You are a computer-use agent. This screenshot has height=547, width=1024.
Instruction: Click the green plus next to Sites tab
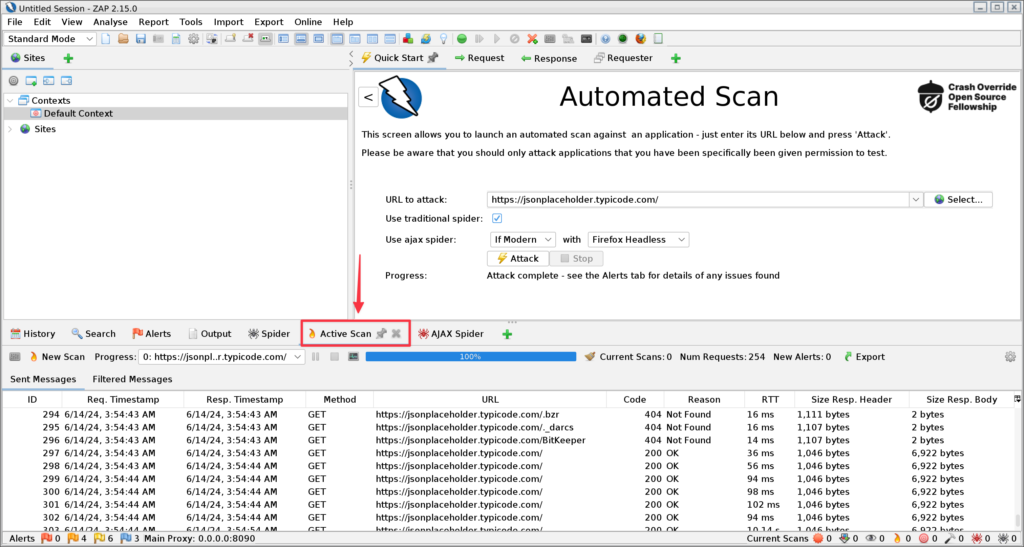pyautogui.click(x=68, y=58)
